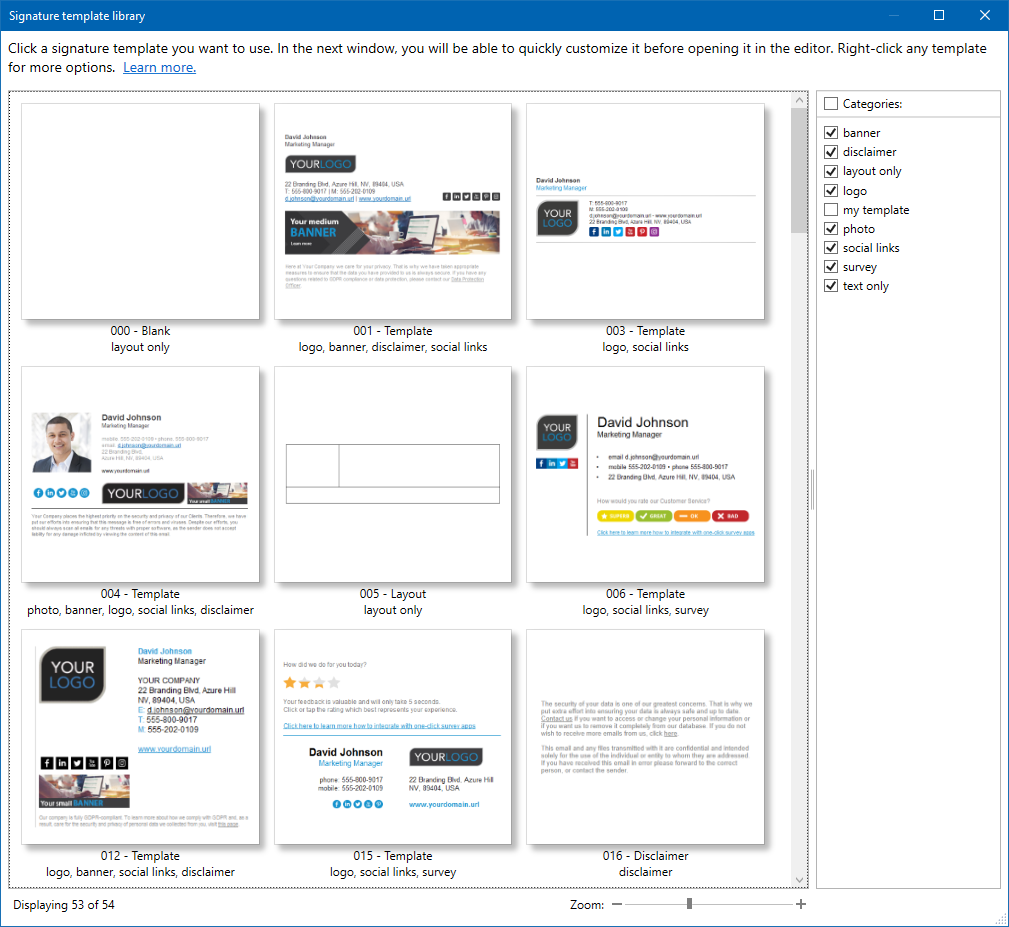This screenshot has height=927, width=1009.
Task: Uncheck the 'logo' category
Action: point(831,190)
